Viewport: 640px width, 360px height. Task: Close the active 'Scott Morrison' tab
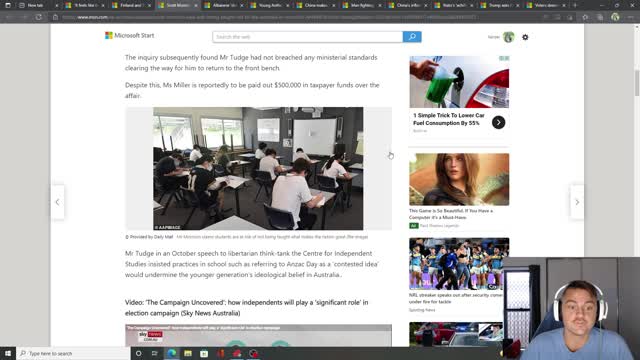pos(196,5)
